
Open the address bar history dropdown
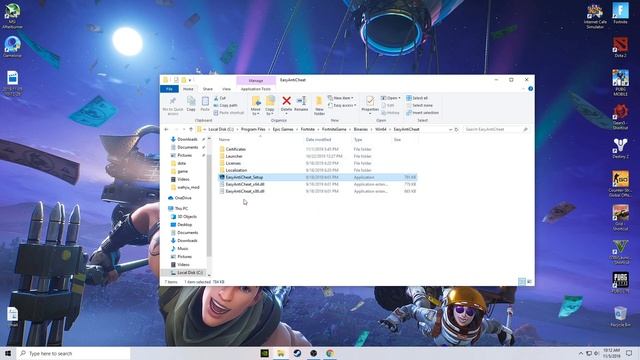tap(451, 129)
